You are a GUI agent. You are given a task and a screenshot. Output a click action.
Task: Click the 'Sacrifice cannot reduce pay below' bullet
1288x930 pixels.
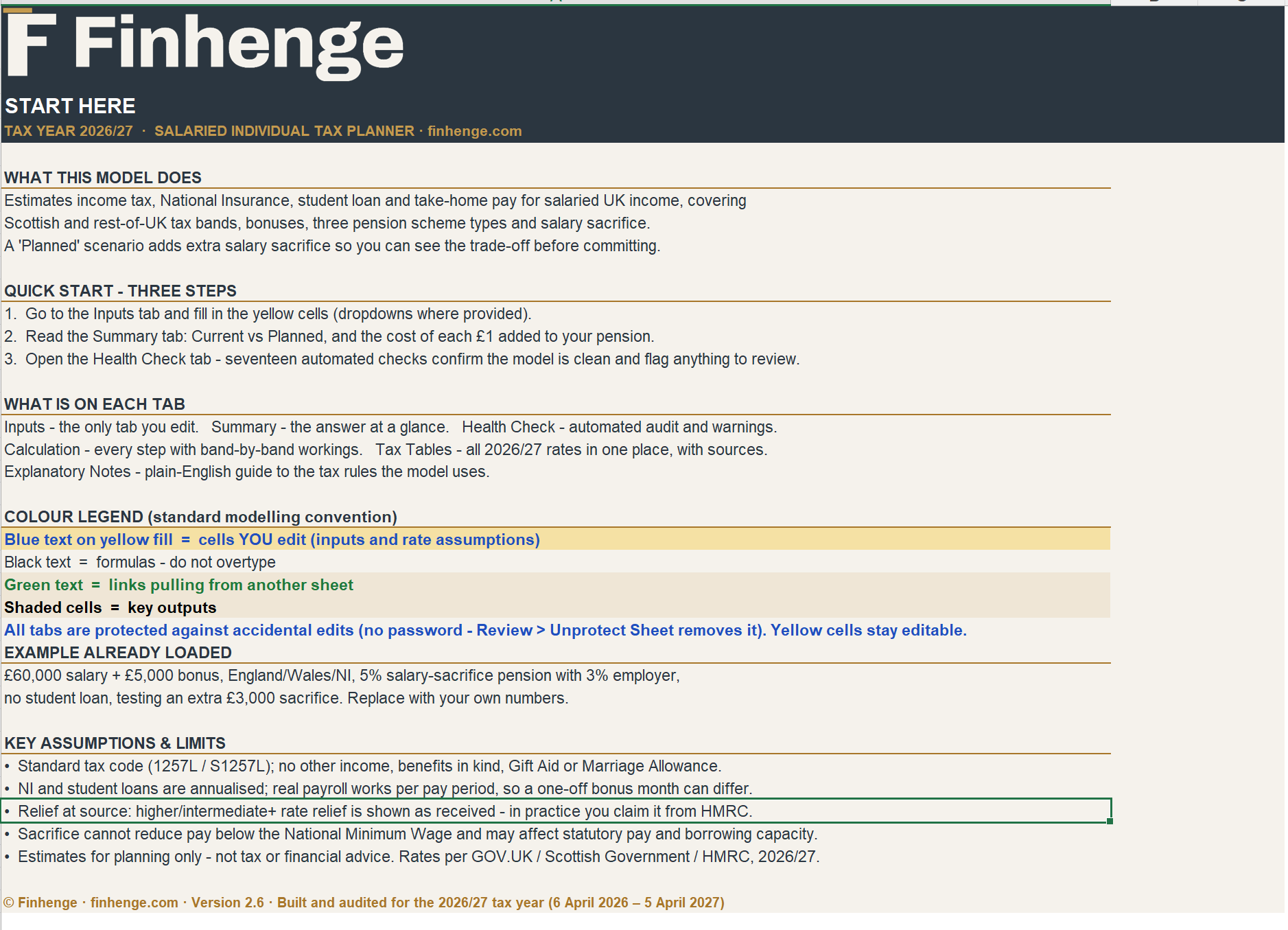tap(411, 834)
